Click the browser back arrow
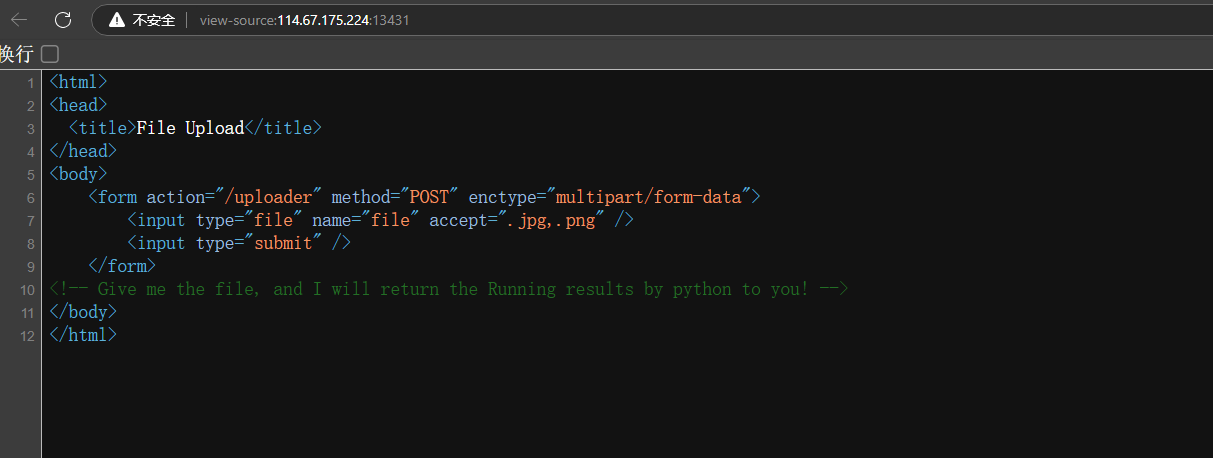 click(19, 19)
